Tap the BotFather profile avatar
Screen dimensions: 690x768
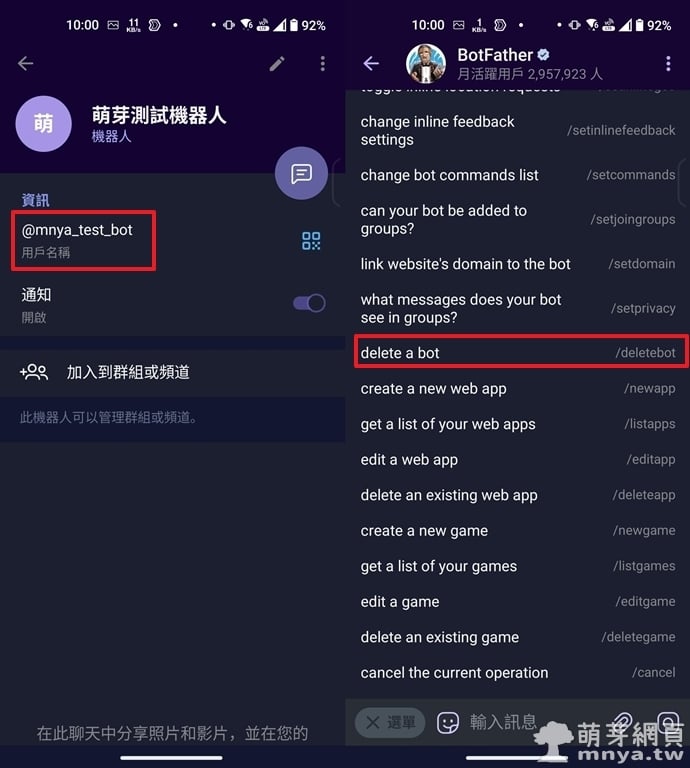click(x=426, y=63)
